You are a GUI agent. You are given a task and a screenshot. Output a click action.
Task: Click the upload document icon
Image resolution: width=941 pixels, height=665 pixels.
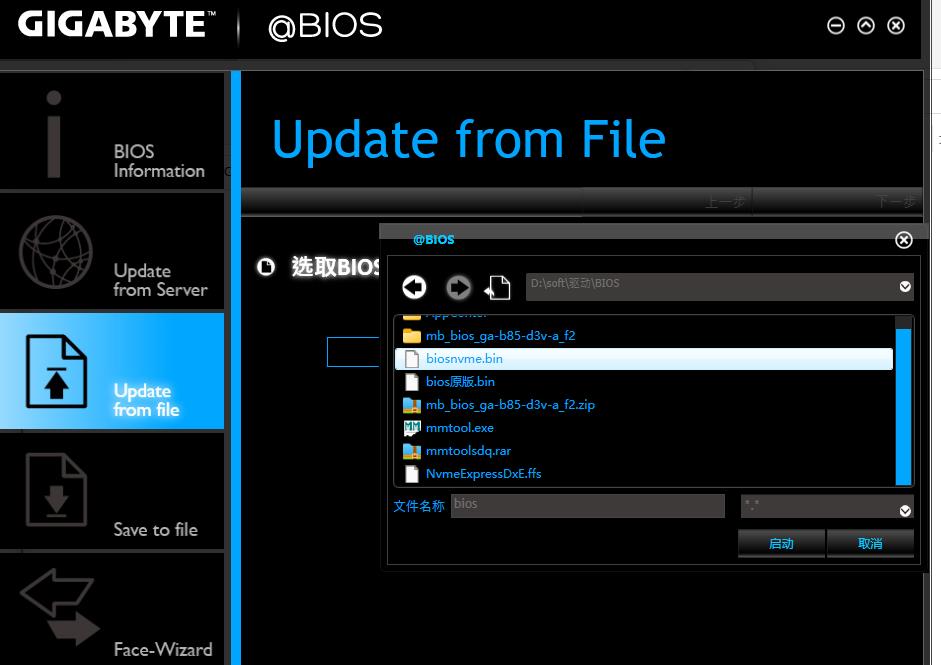click(x=56, y=371)
